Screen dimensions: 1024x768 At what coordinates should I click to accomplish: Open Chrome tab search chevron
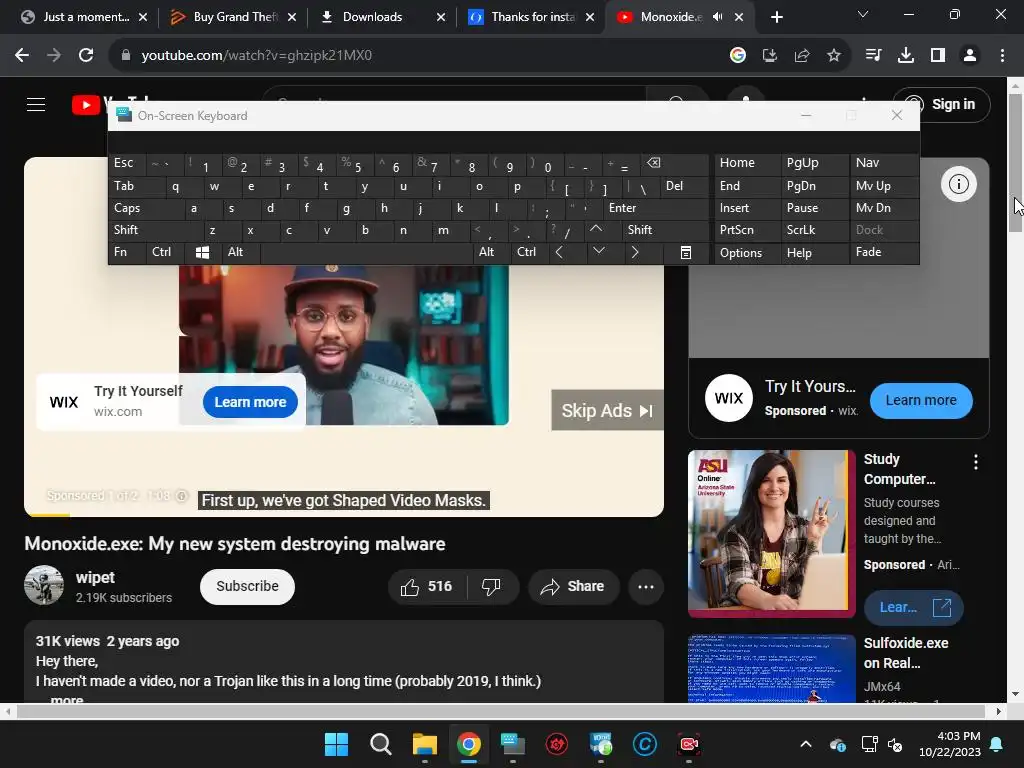(863, 14)
